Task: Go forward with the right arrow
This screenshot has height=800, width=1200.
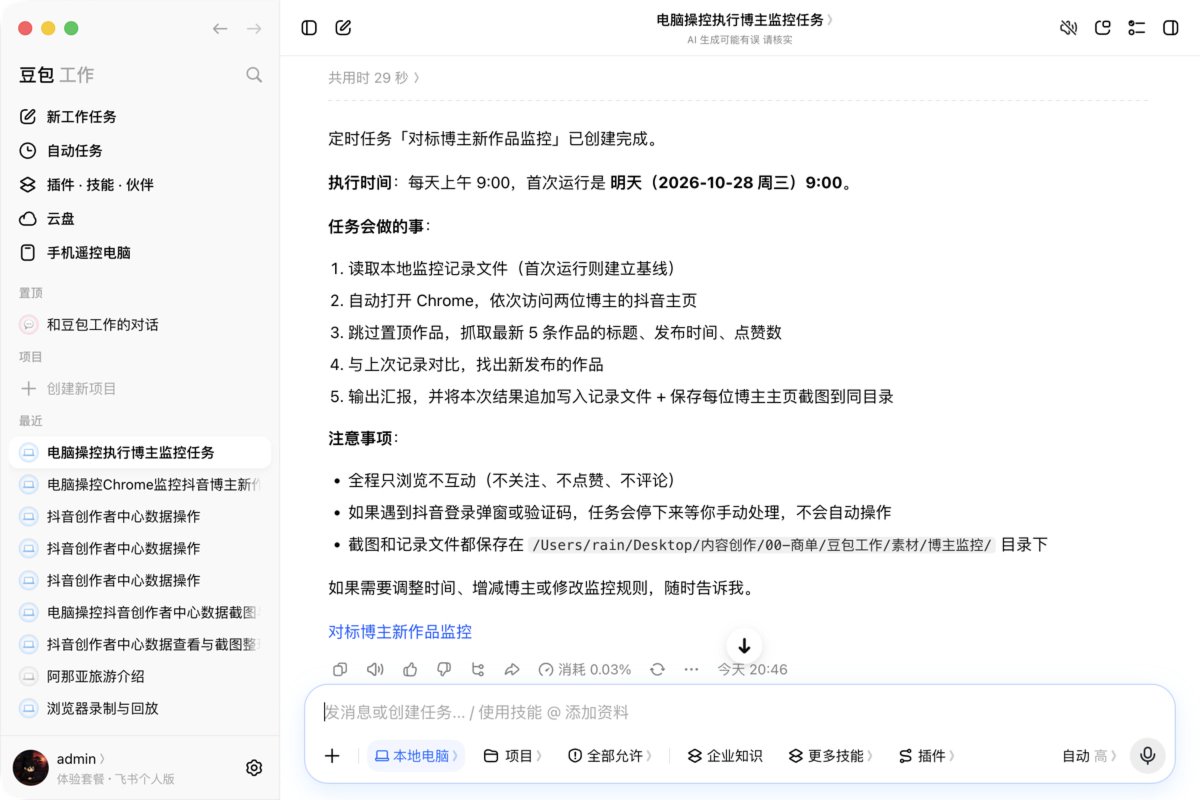Action: [254, 29]
